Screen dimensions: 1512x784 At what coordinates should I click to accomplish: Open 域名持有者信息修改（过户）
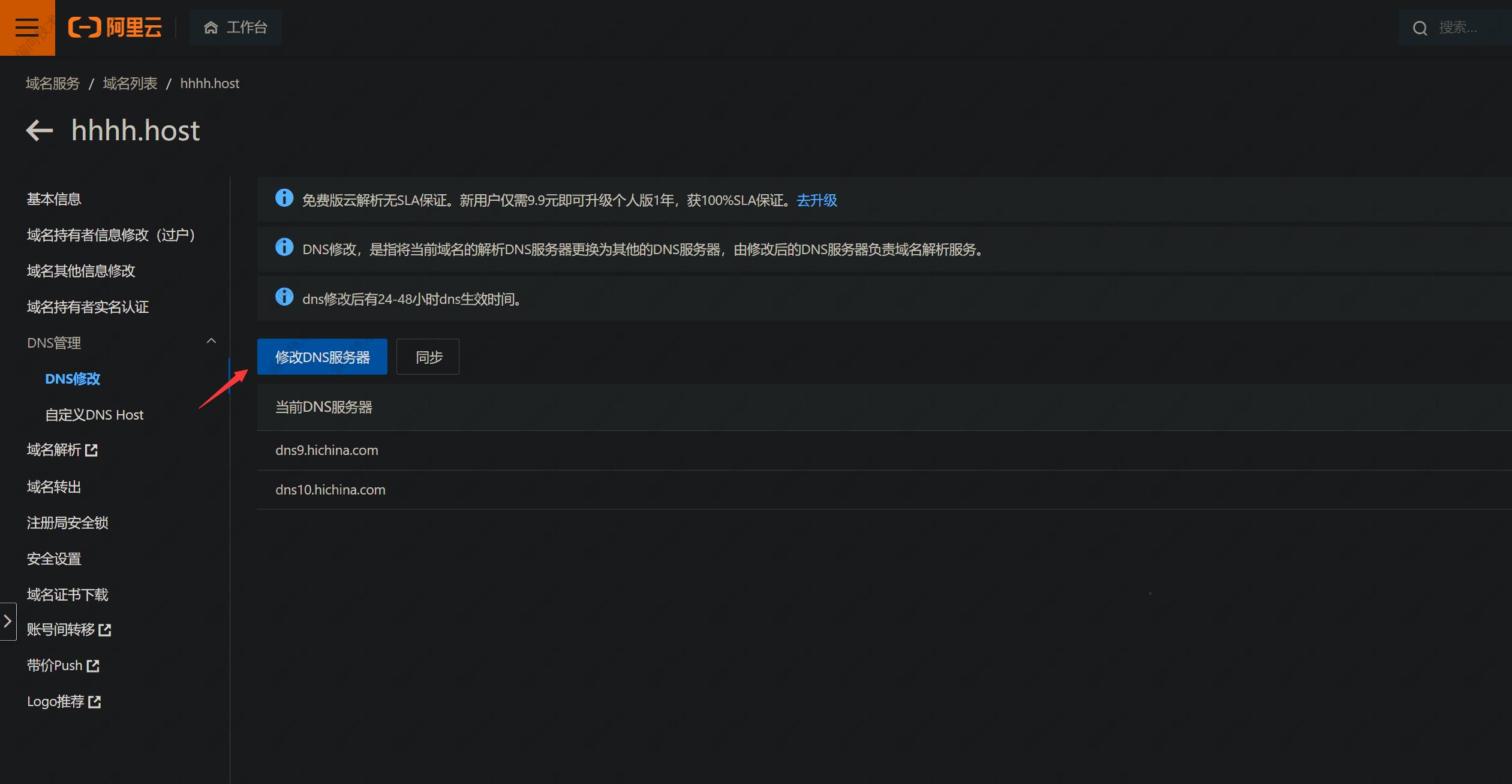coord(111,235)
